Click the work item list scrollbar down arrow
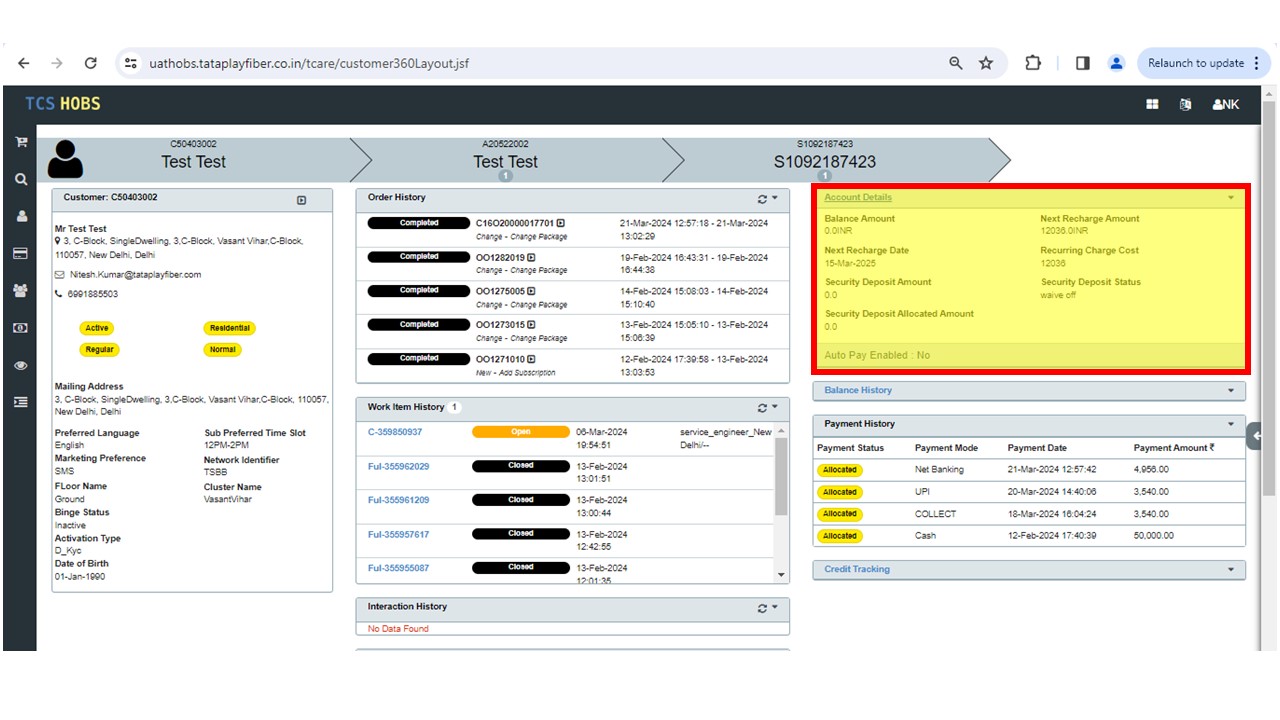The image size is (1280, 720). 782,574
